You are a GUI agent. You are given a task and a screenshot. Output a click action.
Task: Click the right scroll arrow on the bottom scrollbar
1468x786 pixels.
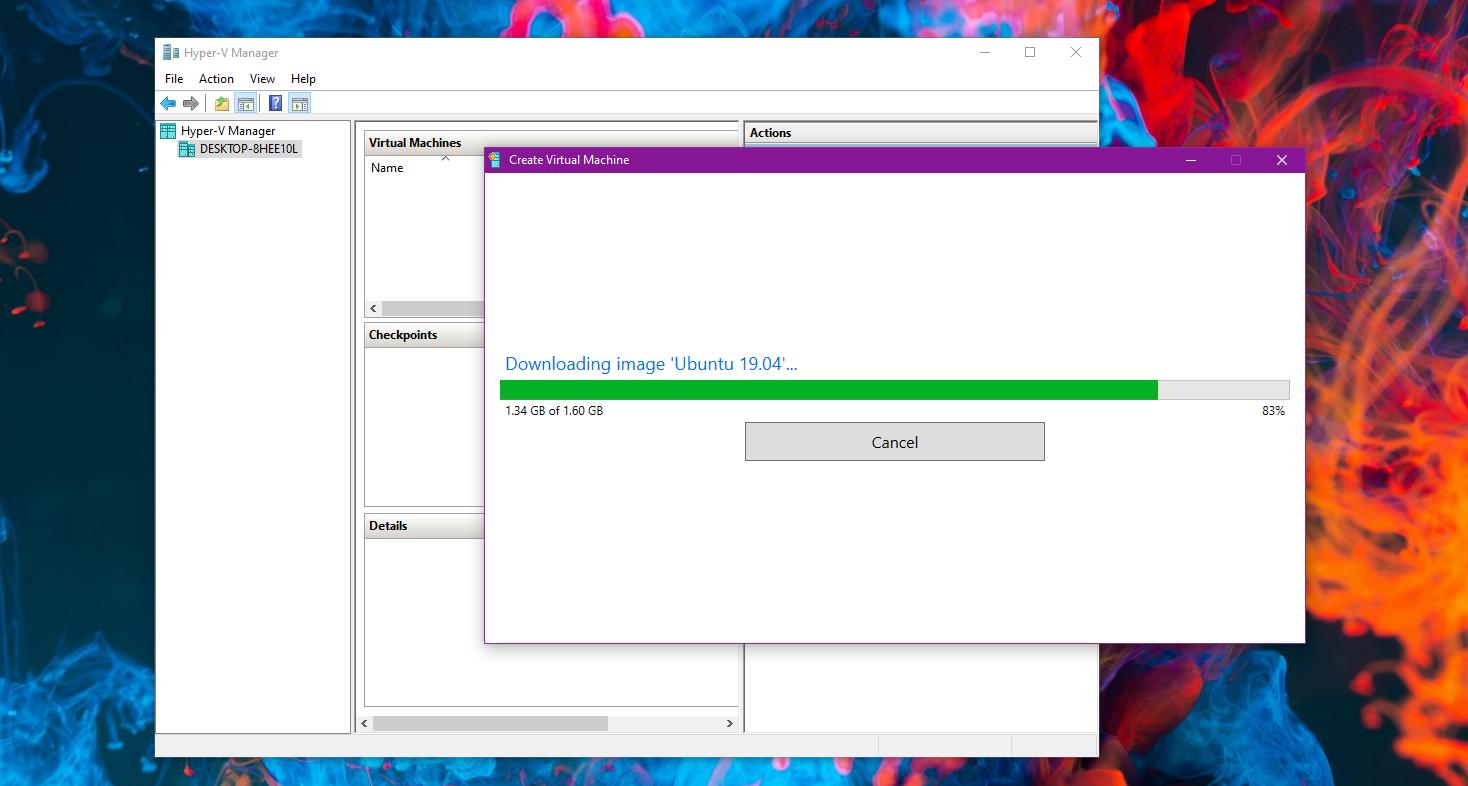tap(731, 722)
